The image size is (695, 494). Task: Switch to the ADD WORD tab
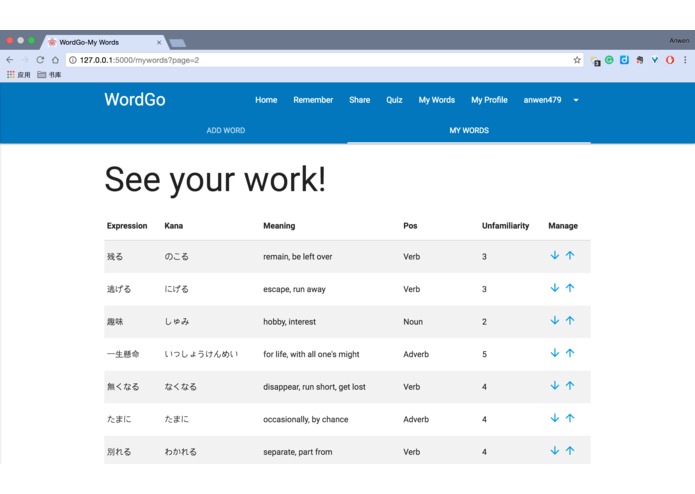coord(226,130)
